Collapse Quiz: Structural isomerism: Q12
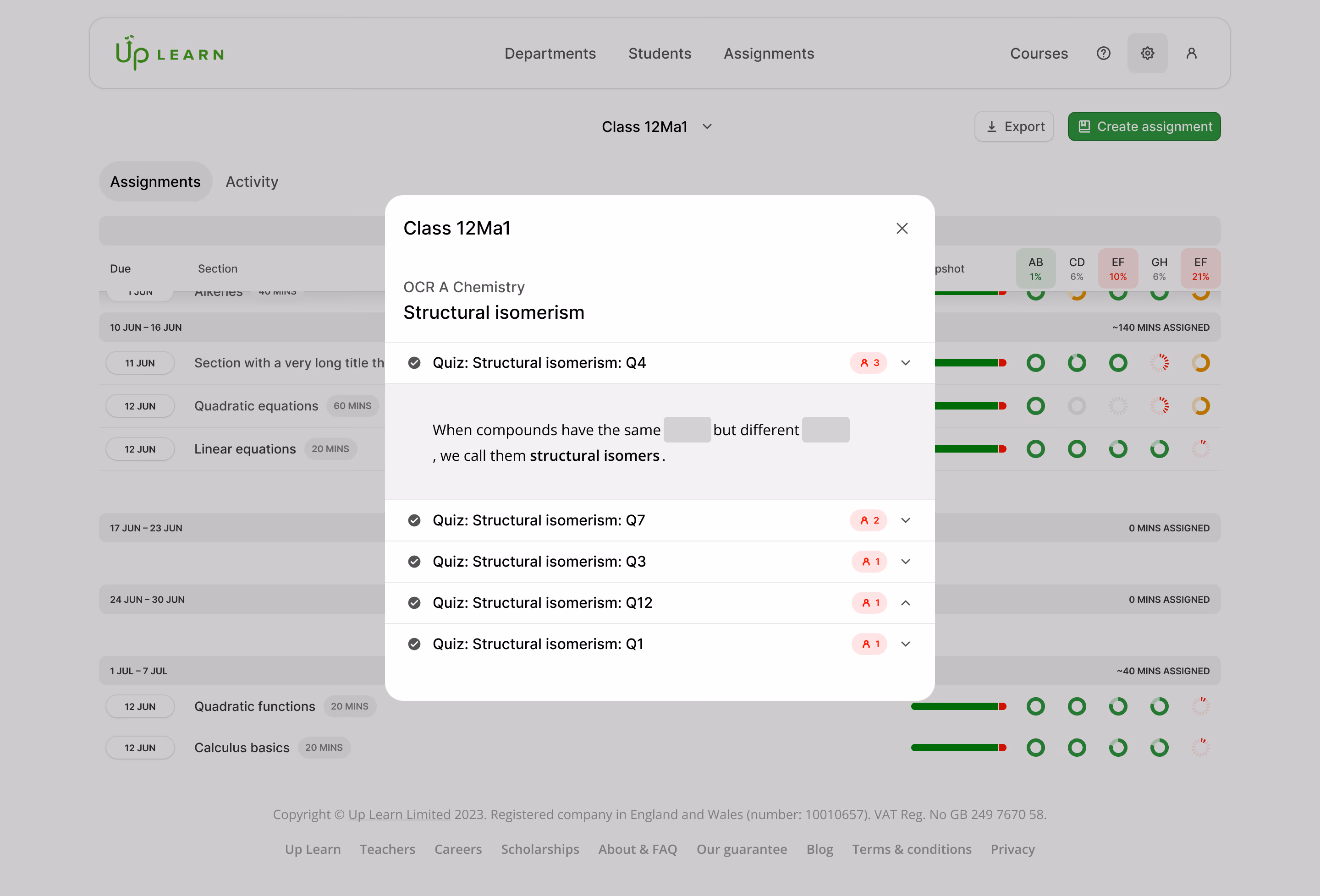 click(x=906, y=602)
